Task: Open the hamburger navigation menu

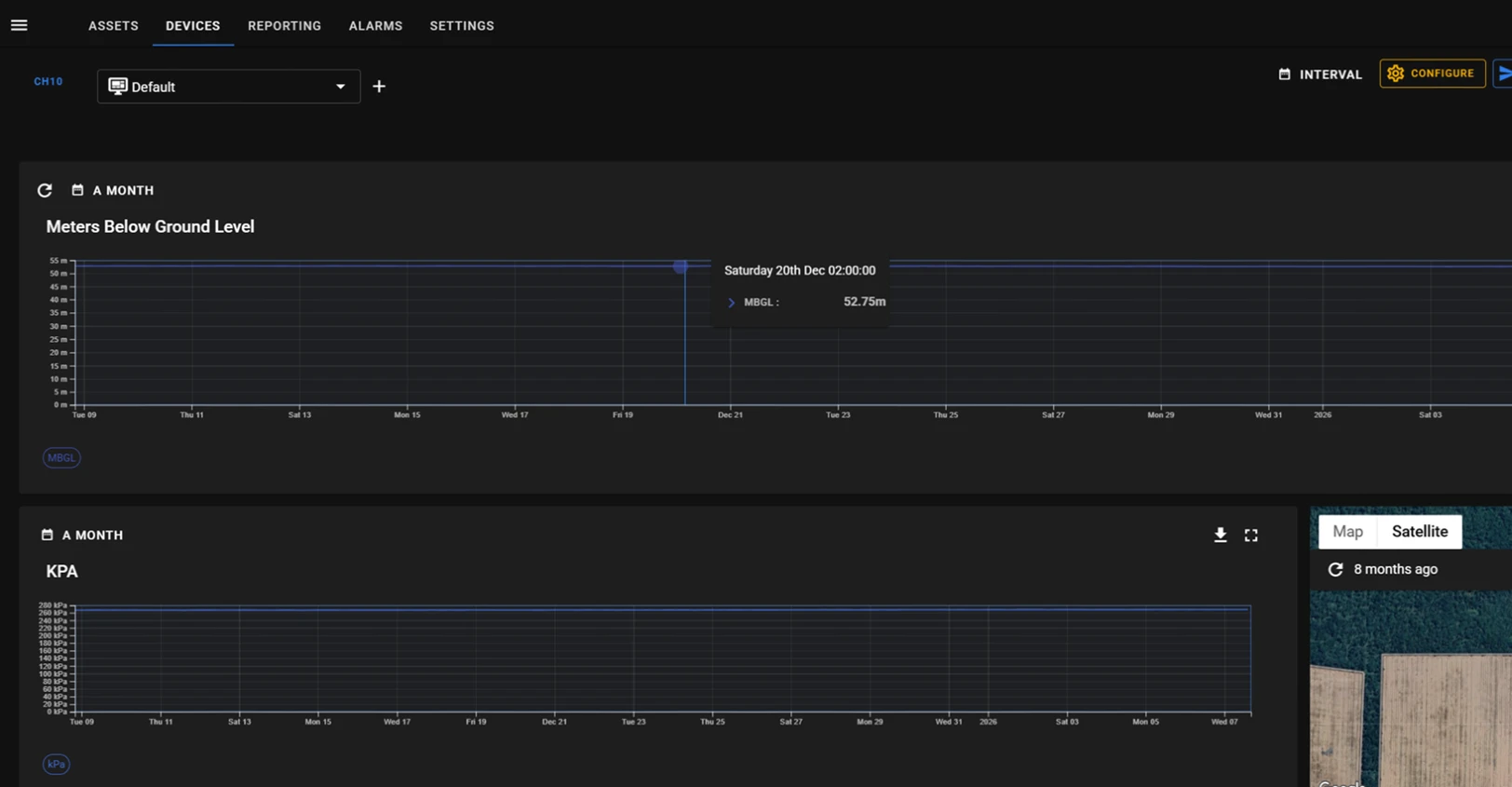Action: coord(19,25)
